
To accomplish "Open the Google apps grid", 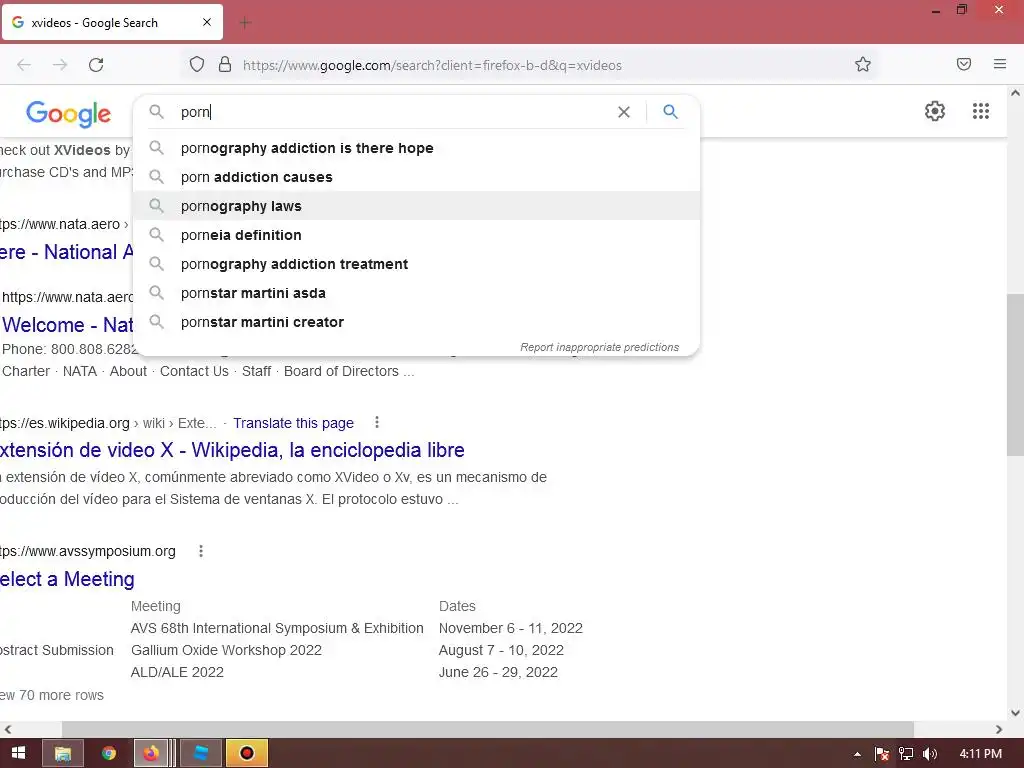I will (981, 111).
